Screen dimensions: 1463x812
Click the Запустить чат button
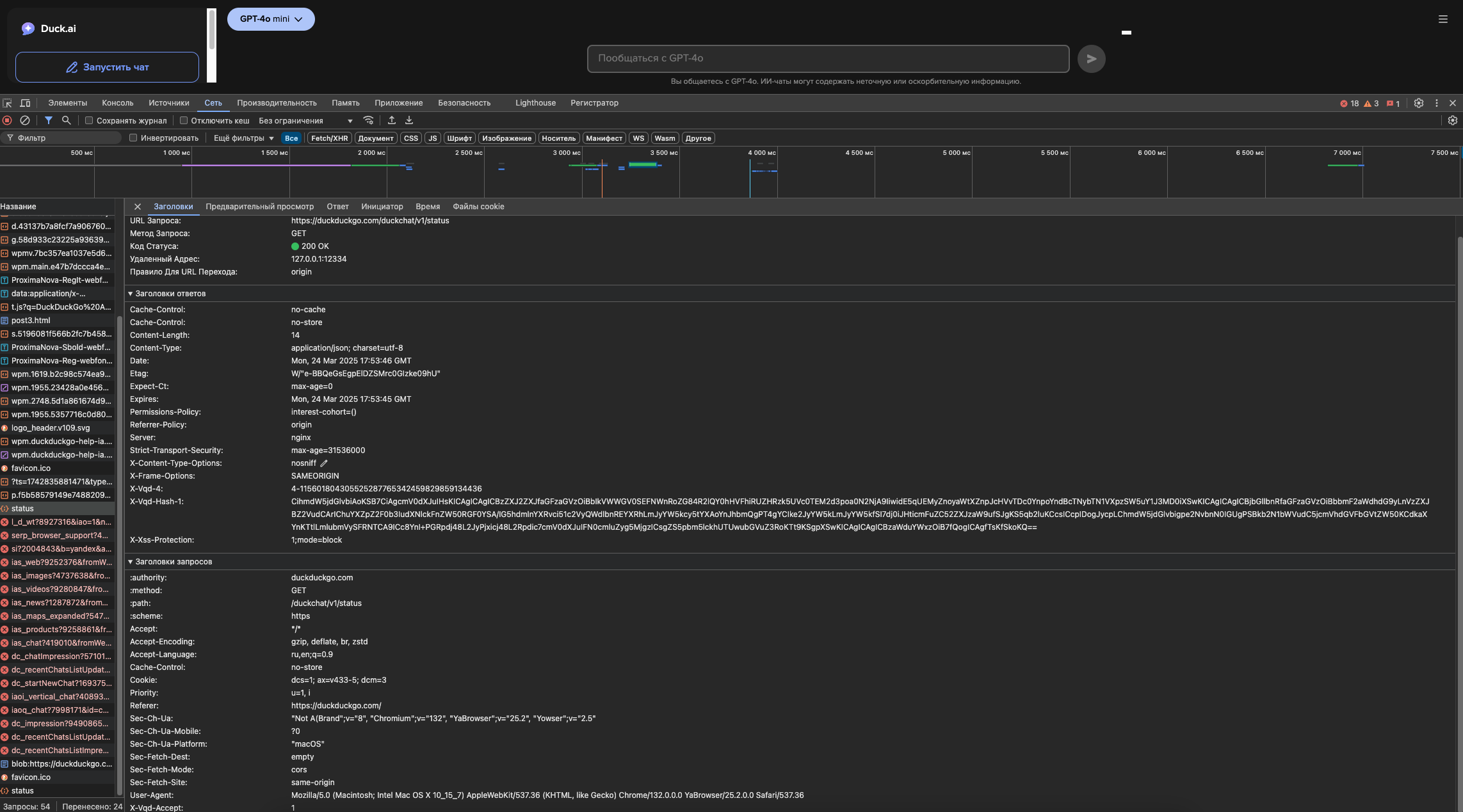pyautogui.click(x=107, y=67)
